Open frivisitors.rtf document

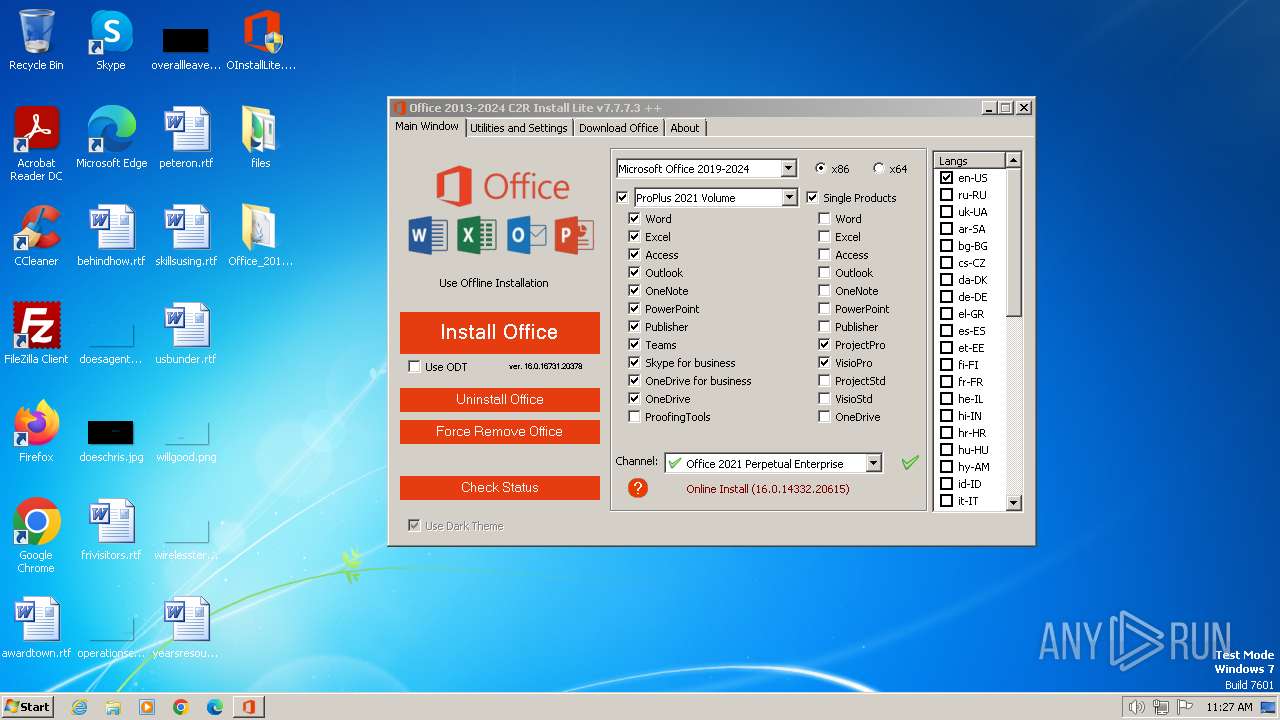point(111,530)
